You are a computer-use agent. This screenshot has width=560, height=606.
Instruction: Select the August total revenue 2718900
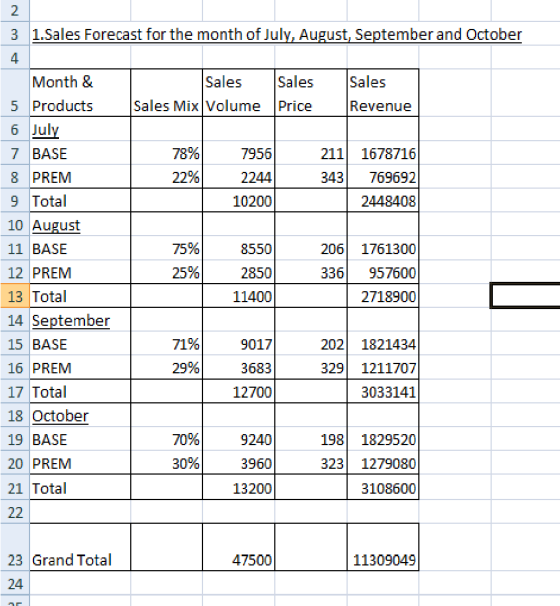[383, 296]
